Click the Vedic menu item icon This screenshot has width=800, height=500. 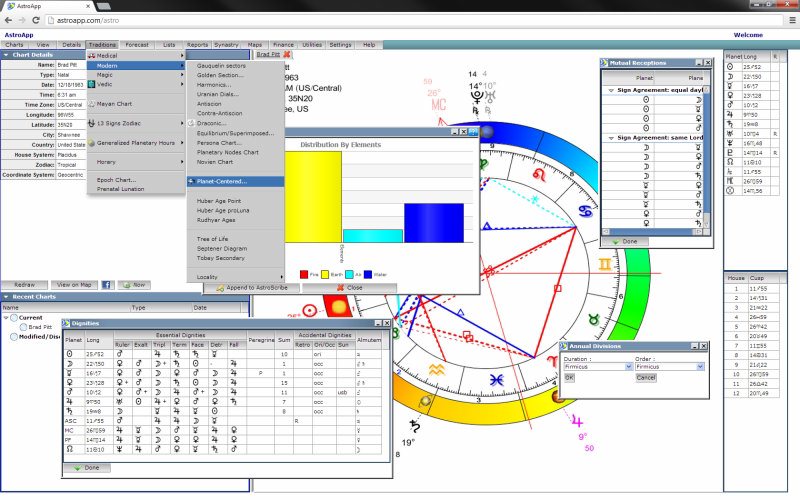pos(91,84)
